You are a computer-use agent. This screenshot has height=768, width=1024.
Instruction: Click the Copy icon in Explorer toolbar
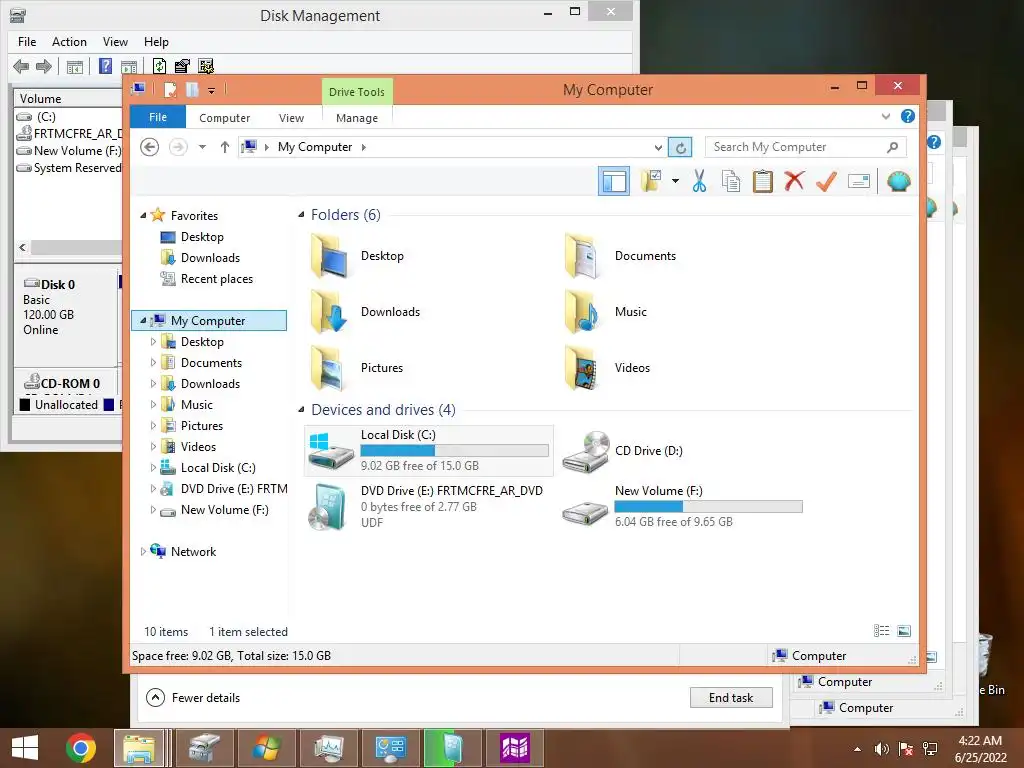point(731,182)
